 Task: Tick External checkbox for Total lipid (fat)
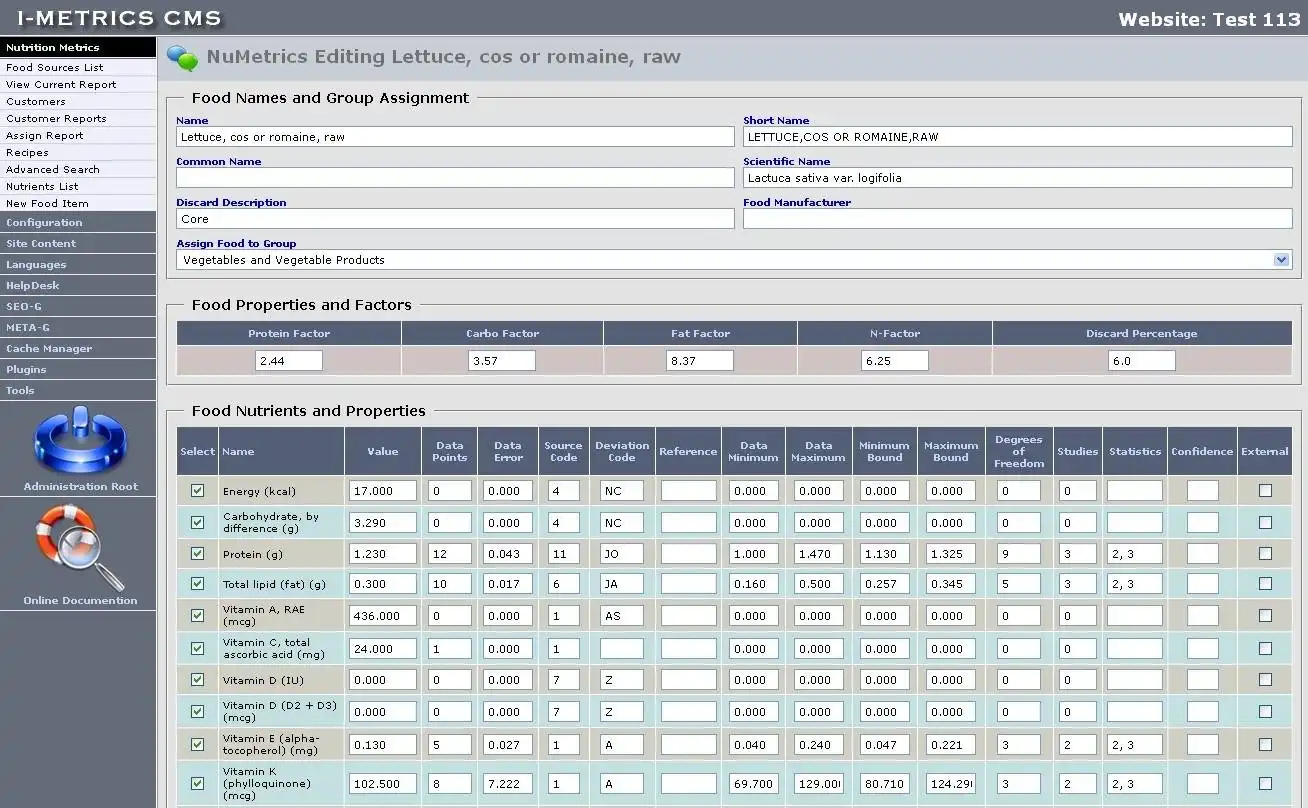(1265, 584)
